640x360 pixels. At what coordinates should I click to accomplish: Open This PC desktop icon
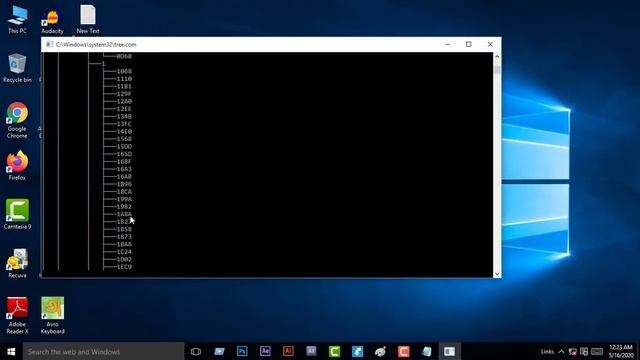pyautogui.click(x=18, y=20)
